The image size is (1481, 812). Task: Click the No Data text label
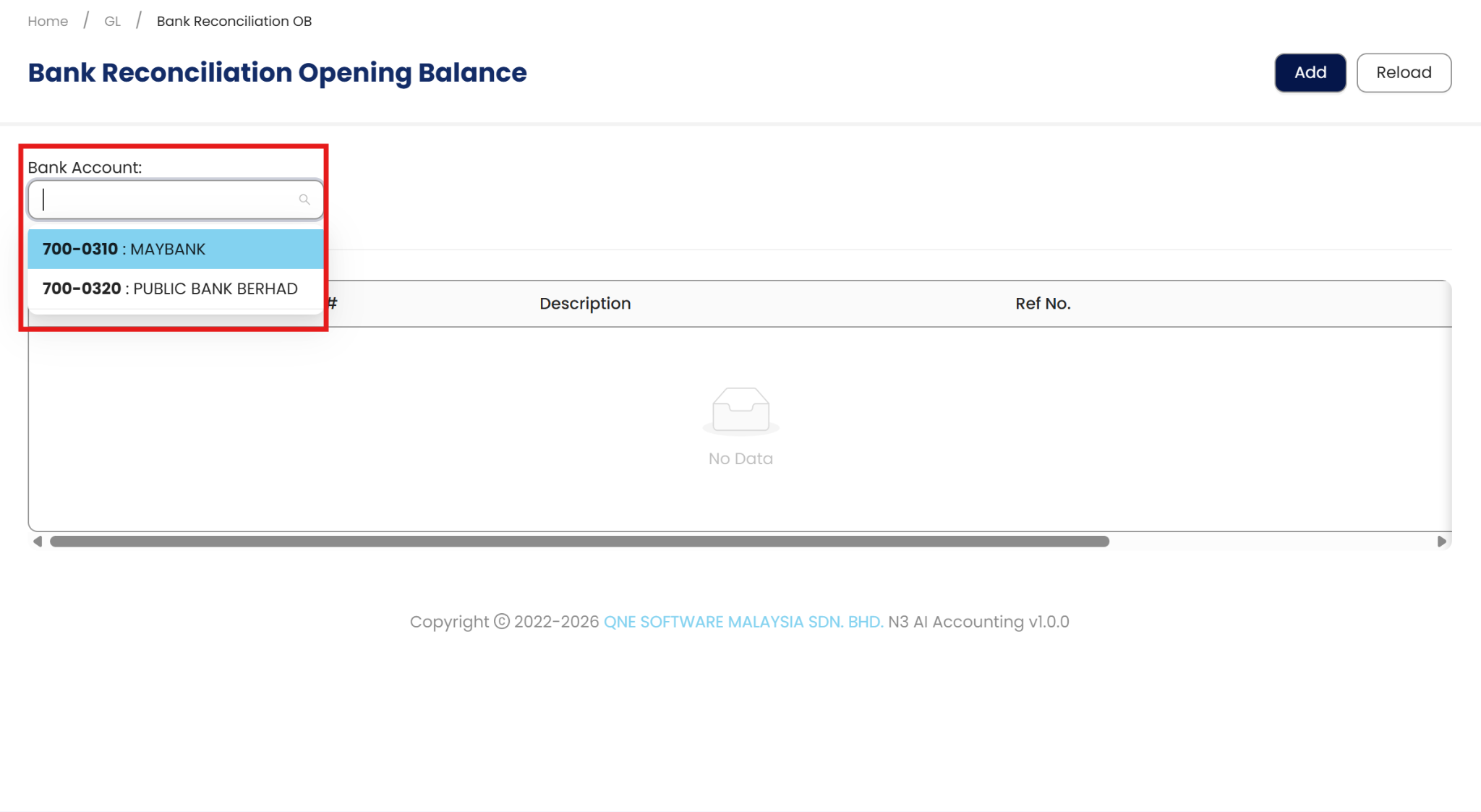click(x=740, y=458)
